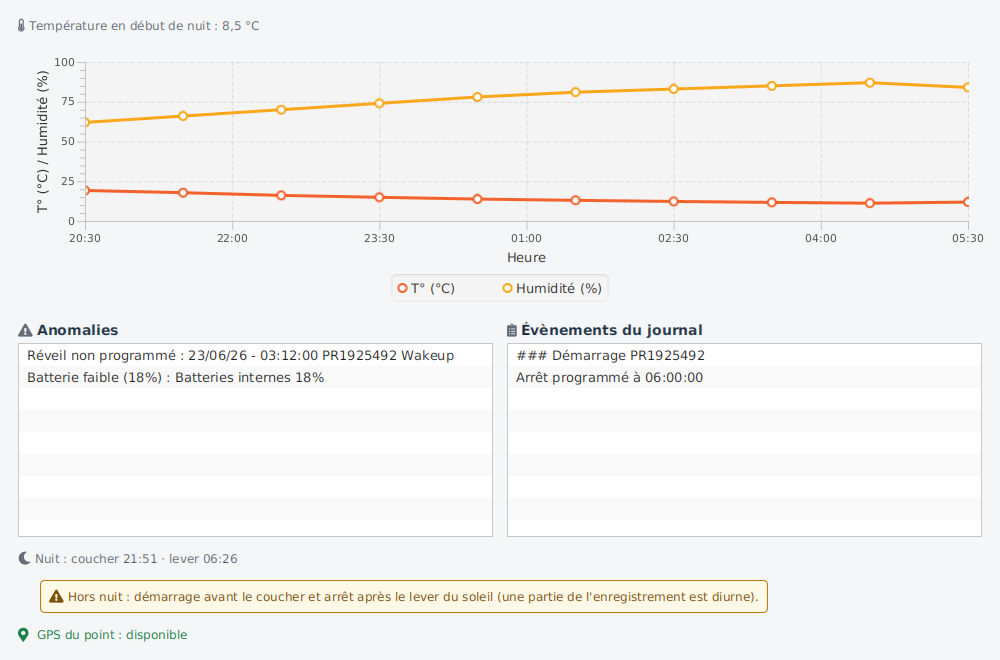The image size is (1000, 660).
Task: Click the last humidity point at 05:30
Action: click(967, 87)
